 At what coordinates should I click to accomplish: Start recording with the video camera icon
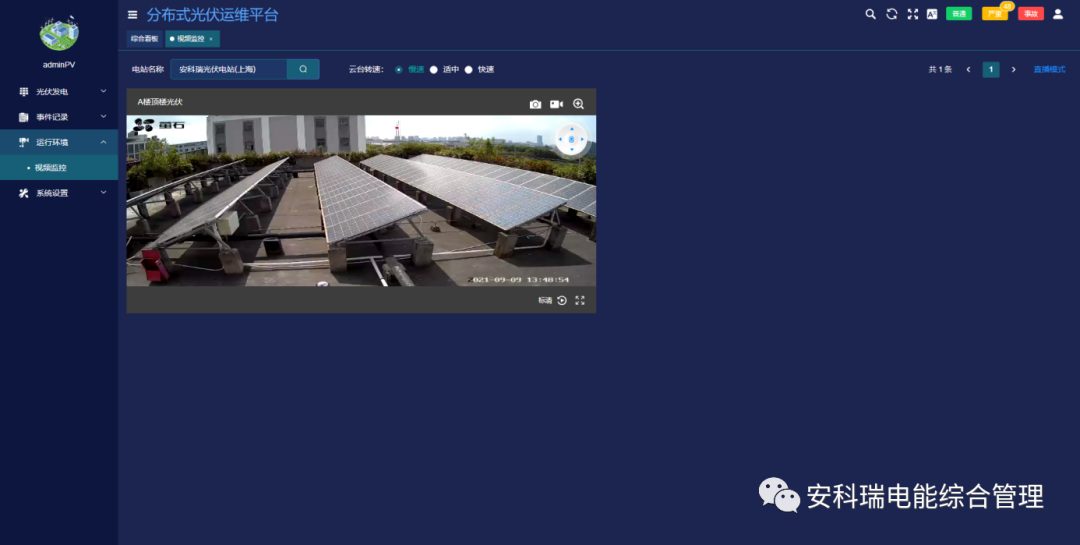(x=557, y=104)
